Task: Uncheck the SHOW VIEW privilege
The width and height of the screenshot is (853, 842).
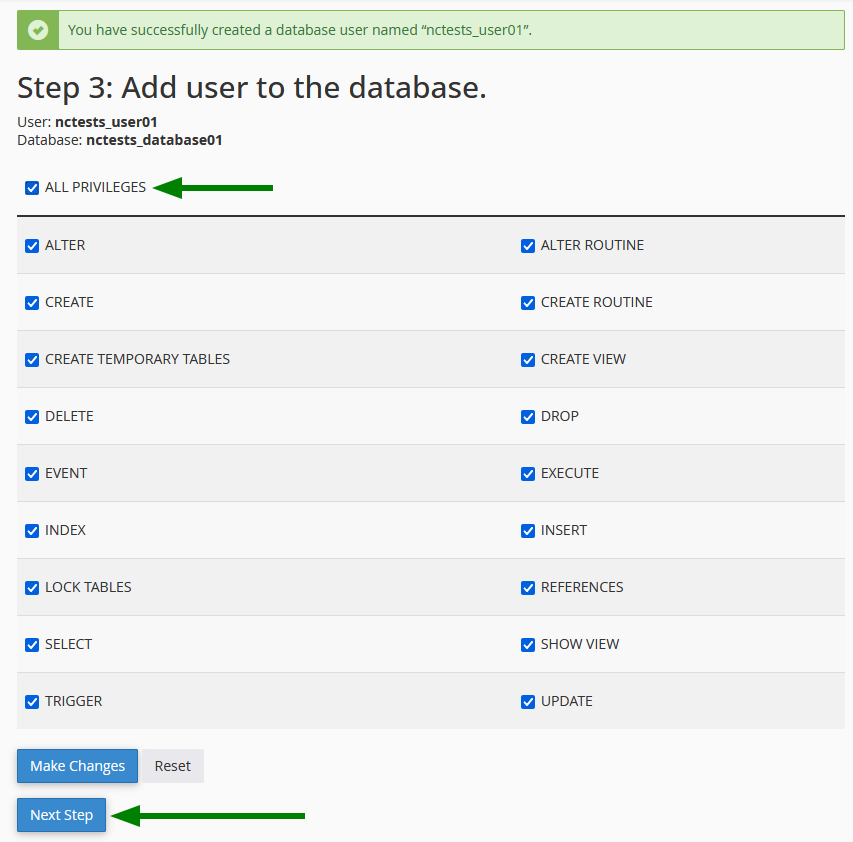Action: click(528, 645)
